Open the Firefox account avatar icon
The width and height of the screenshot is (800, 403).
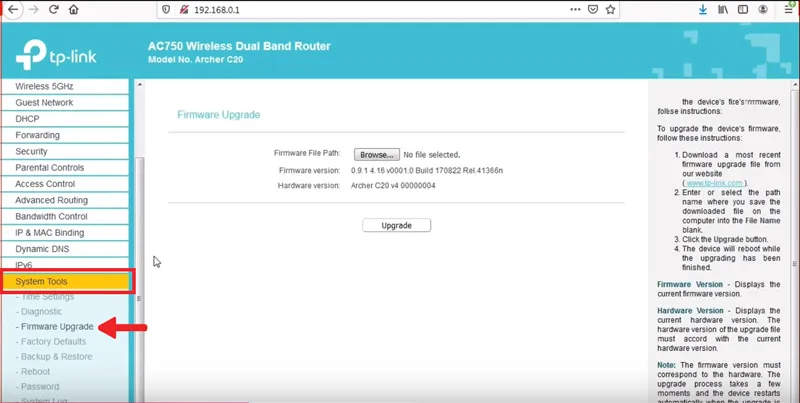(763, 10)
